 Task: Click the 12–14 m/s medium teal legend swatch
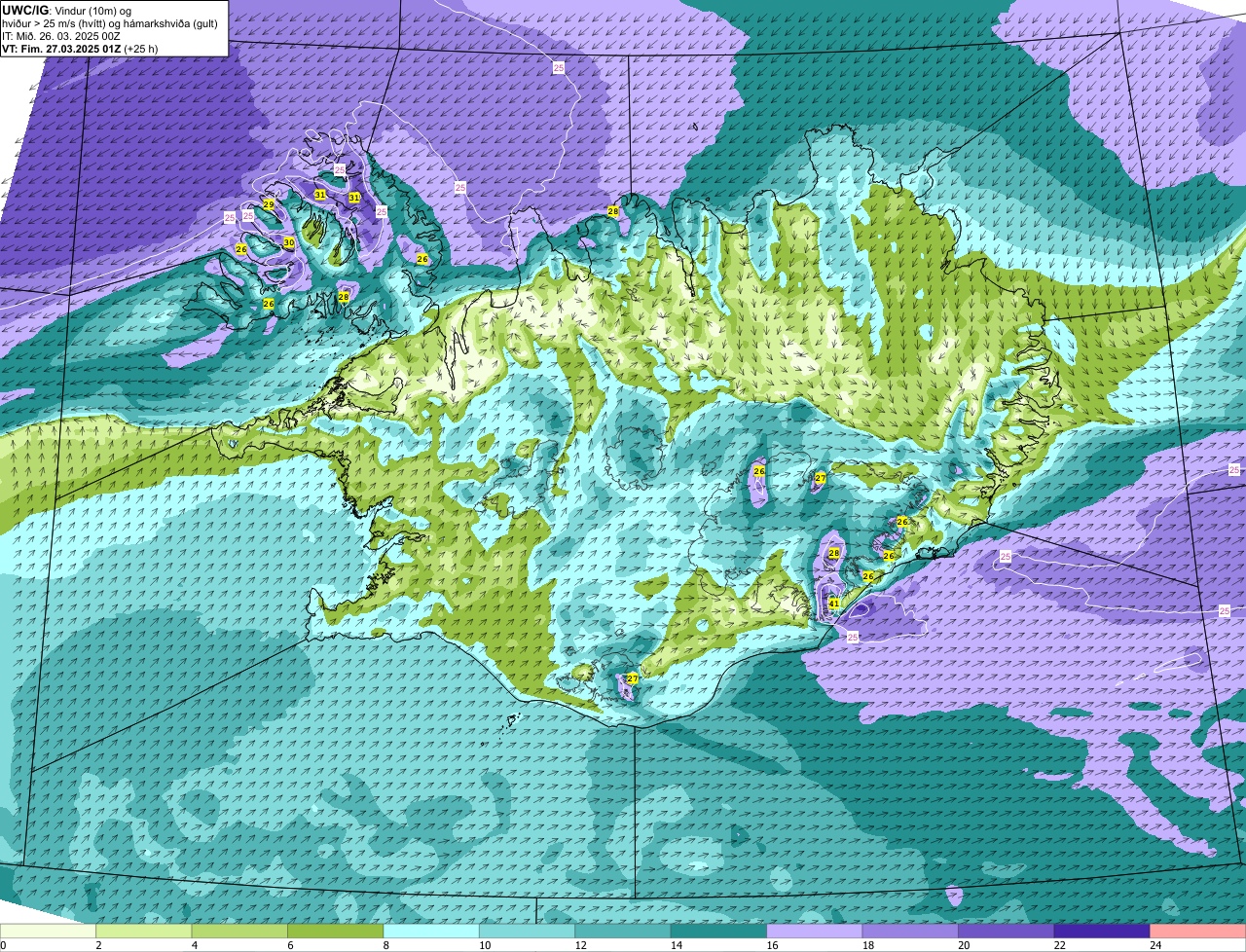(x=623, y=931)
